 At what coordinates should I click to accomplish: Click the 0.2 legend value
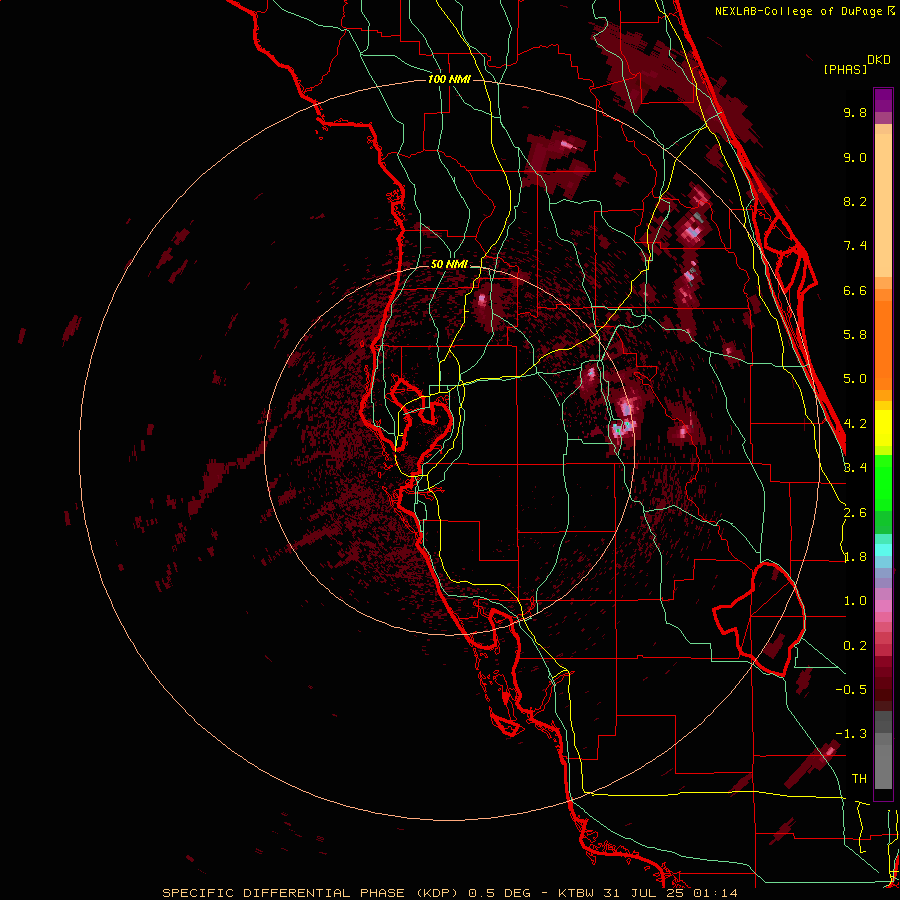tap(855, 646)
